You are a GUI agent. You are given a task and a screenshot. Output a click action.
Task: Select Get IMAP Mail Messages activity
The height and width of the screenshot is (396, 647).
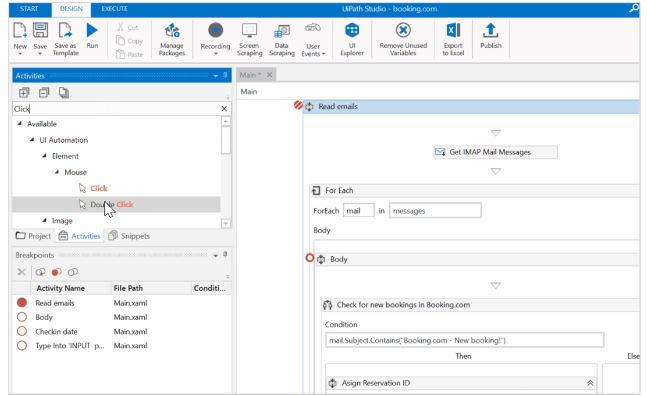(x=495, y=152)
